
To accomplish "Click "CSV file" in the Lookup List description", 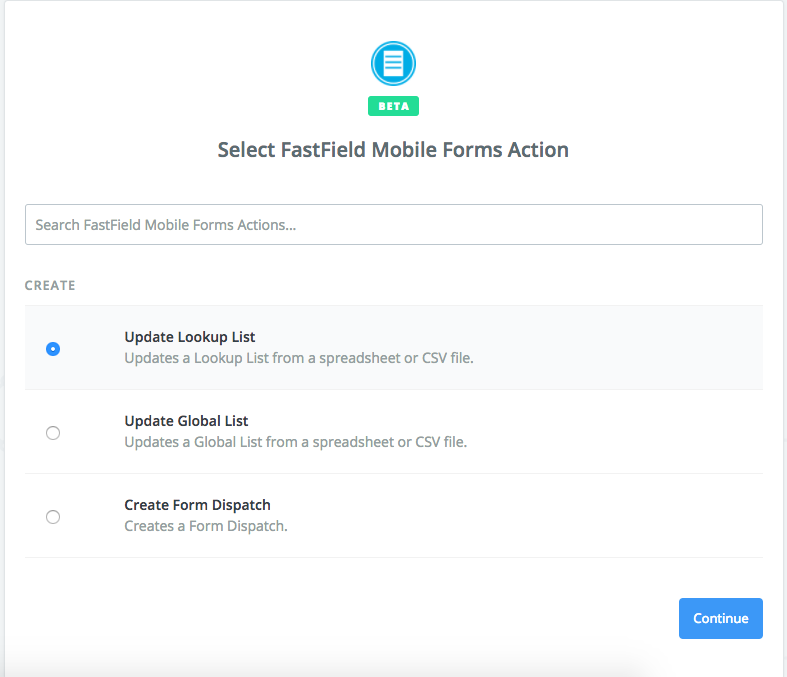I will click(x=446, y=357).
